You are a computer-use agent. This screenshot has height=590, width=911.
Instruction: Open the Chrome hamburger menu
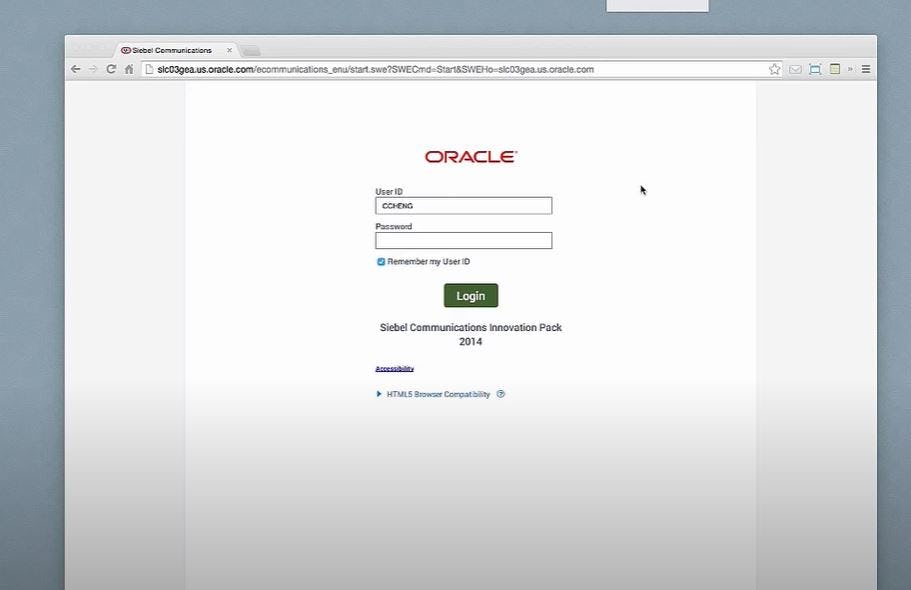click(866, 69)
